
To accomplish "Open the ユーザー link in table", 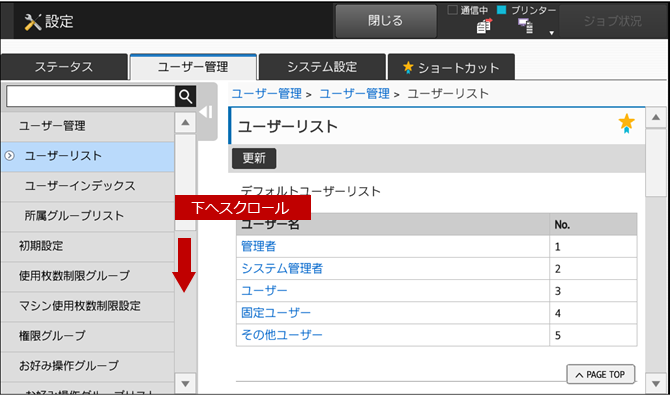I will [264, 291].
